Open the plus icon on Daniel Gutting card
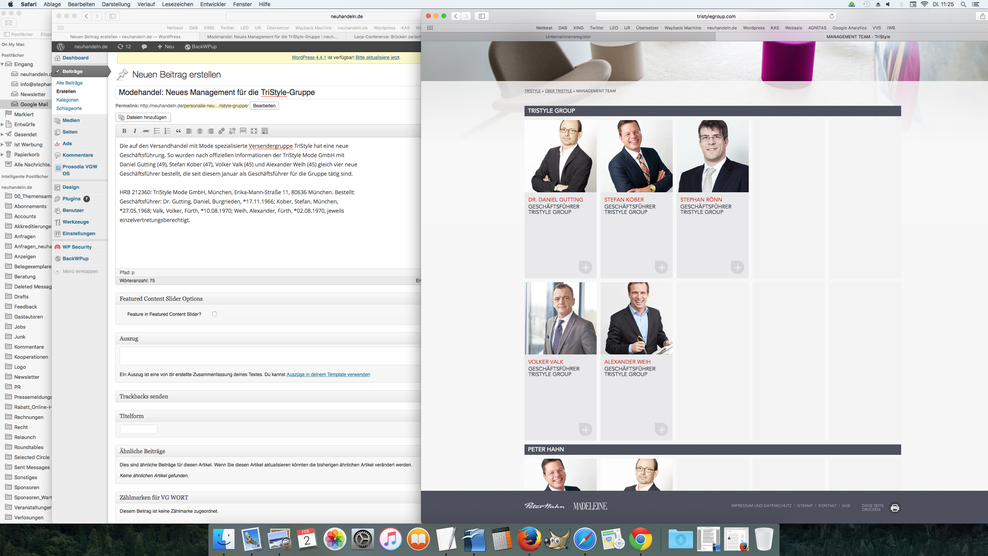The image size is (988, 556). [x=585, y=267]
